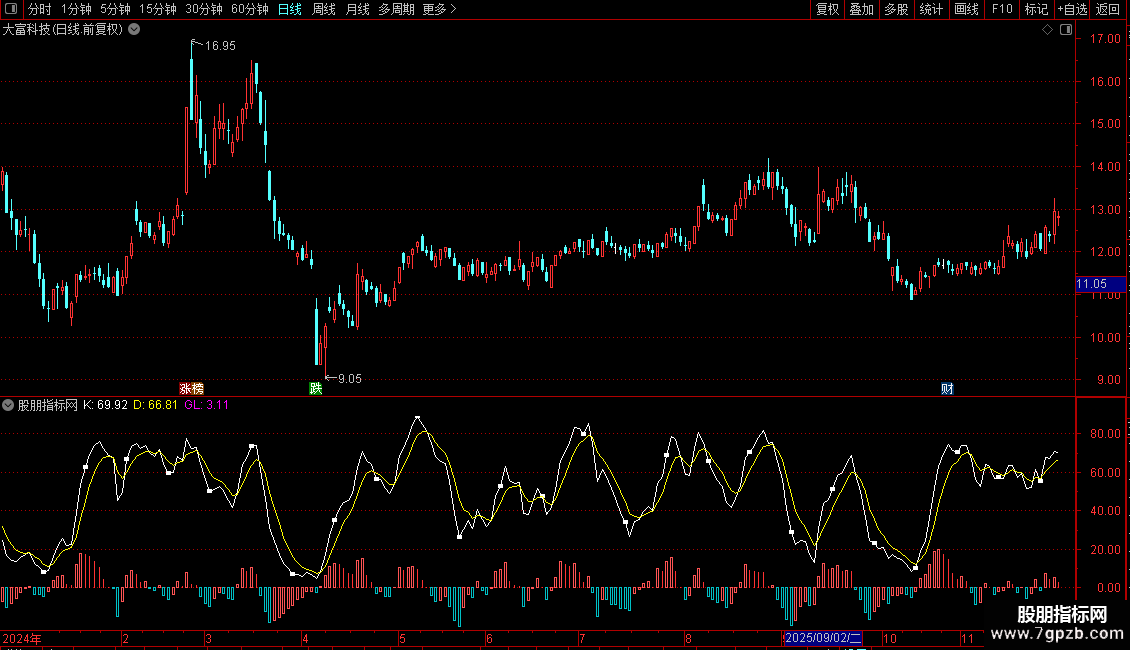Click the 复权 adjustment button

tap(827, 9)
